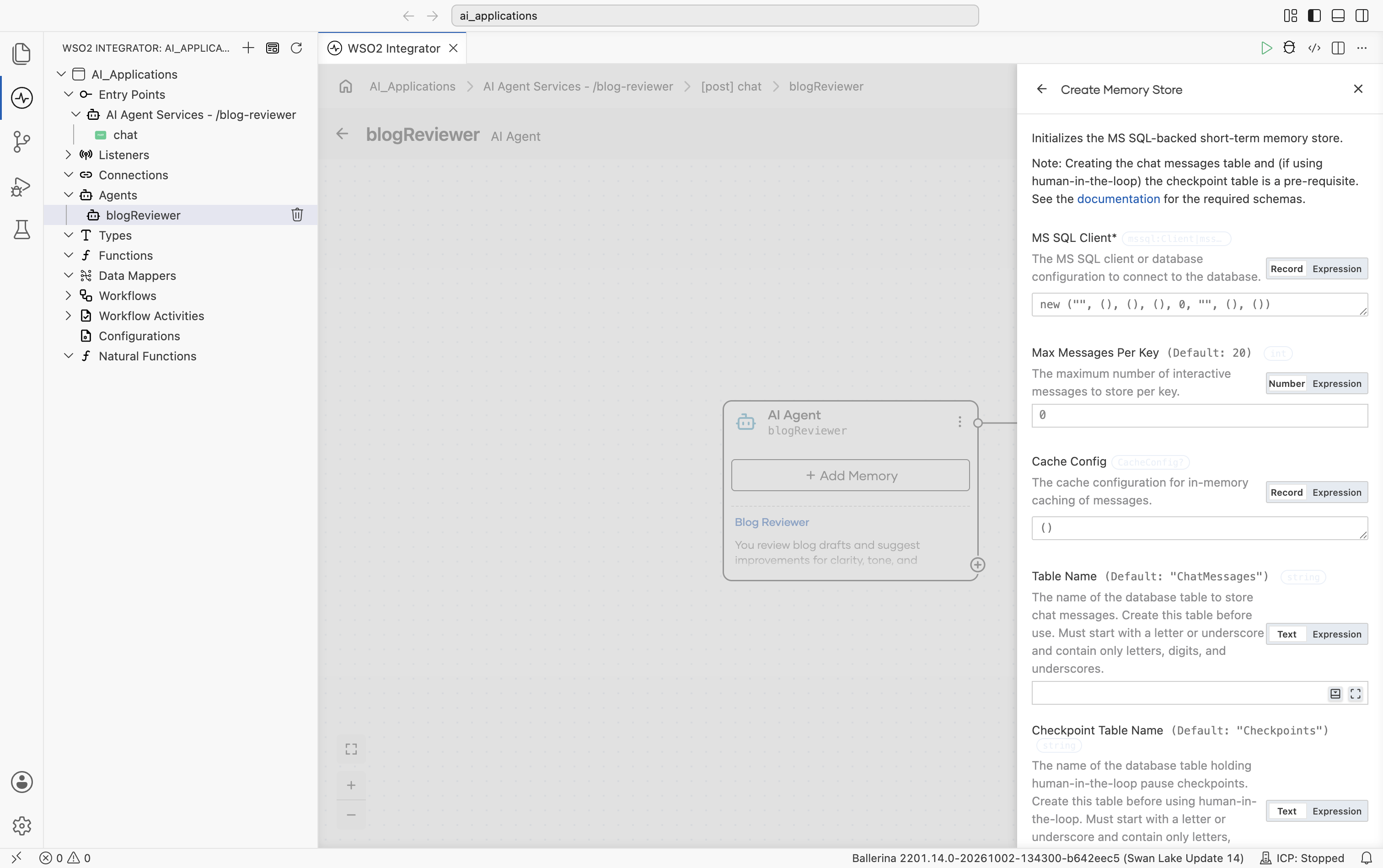
Task: Click the fit-to-screen icon on canvas
Action: coord(351,749)
